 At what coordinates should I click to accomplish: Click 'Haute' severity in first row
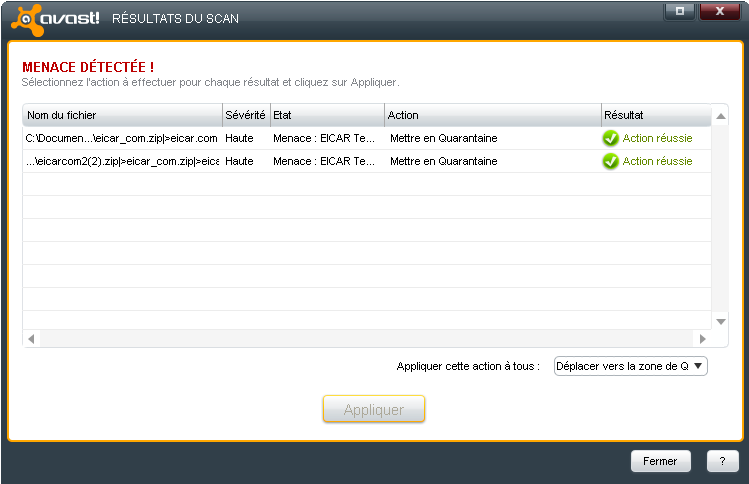(x=239, y=138)
